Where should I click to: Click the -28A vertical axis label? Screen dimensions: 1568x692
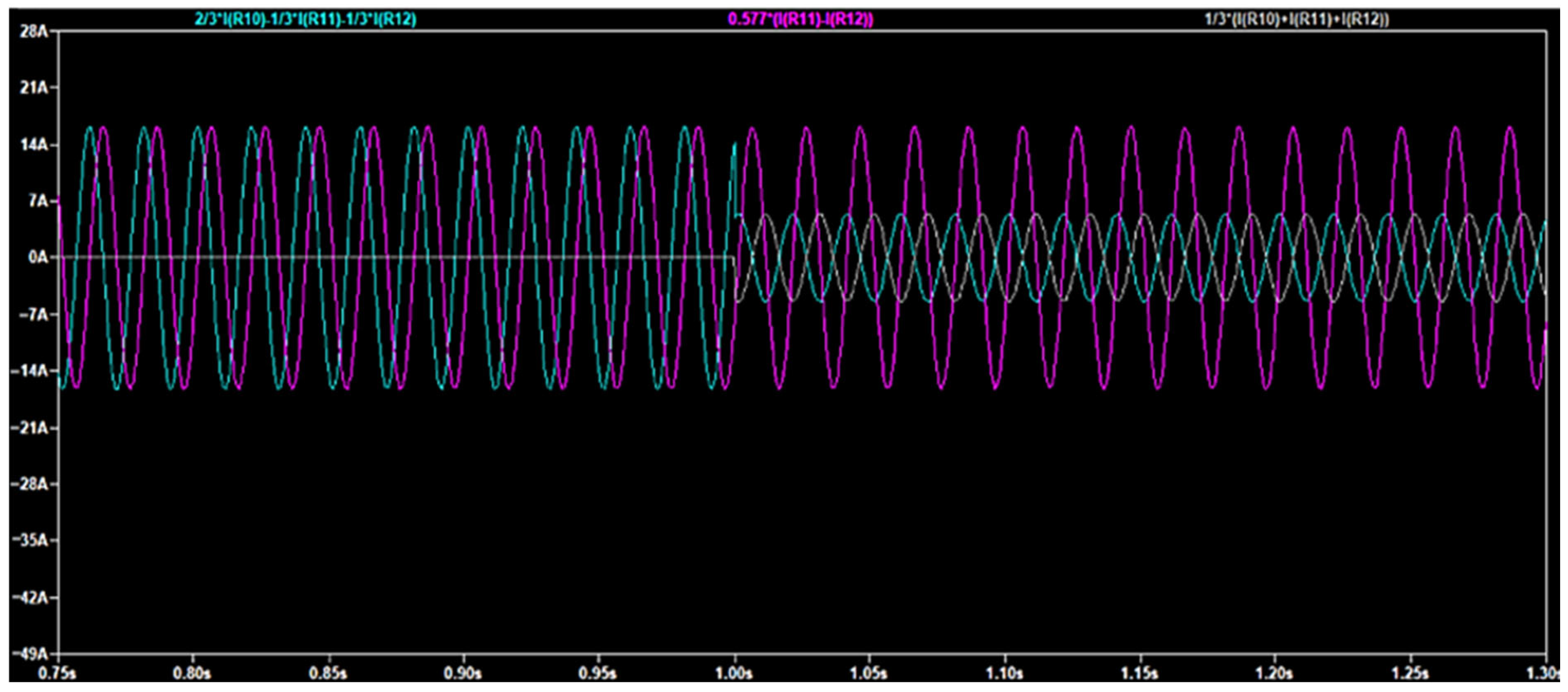30,485
